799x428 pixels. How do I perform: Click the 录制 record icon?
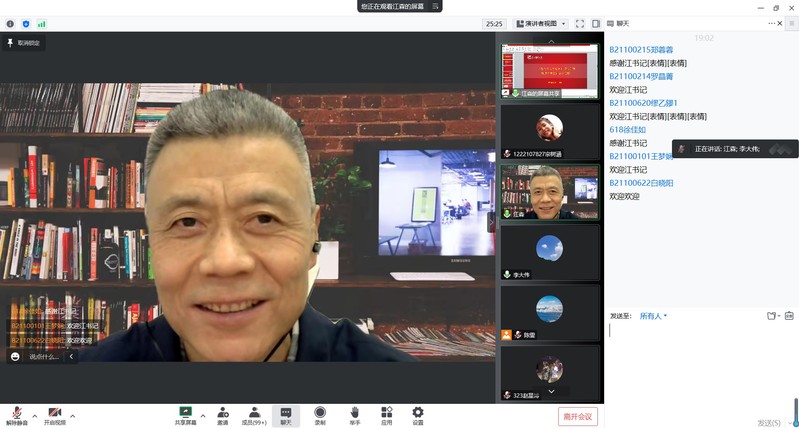[320, 411]
